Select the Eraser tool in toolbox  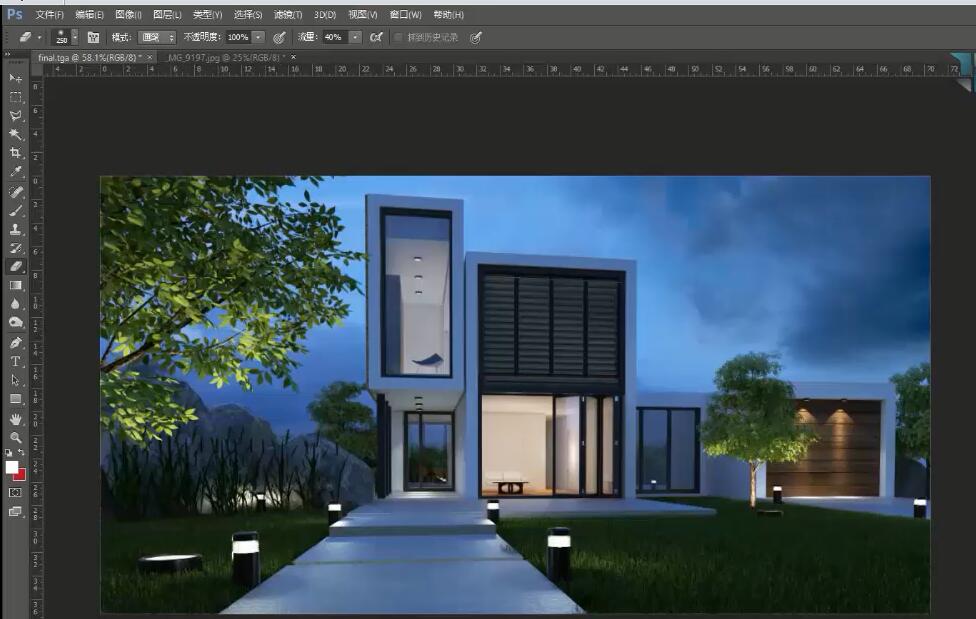16,267
